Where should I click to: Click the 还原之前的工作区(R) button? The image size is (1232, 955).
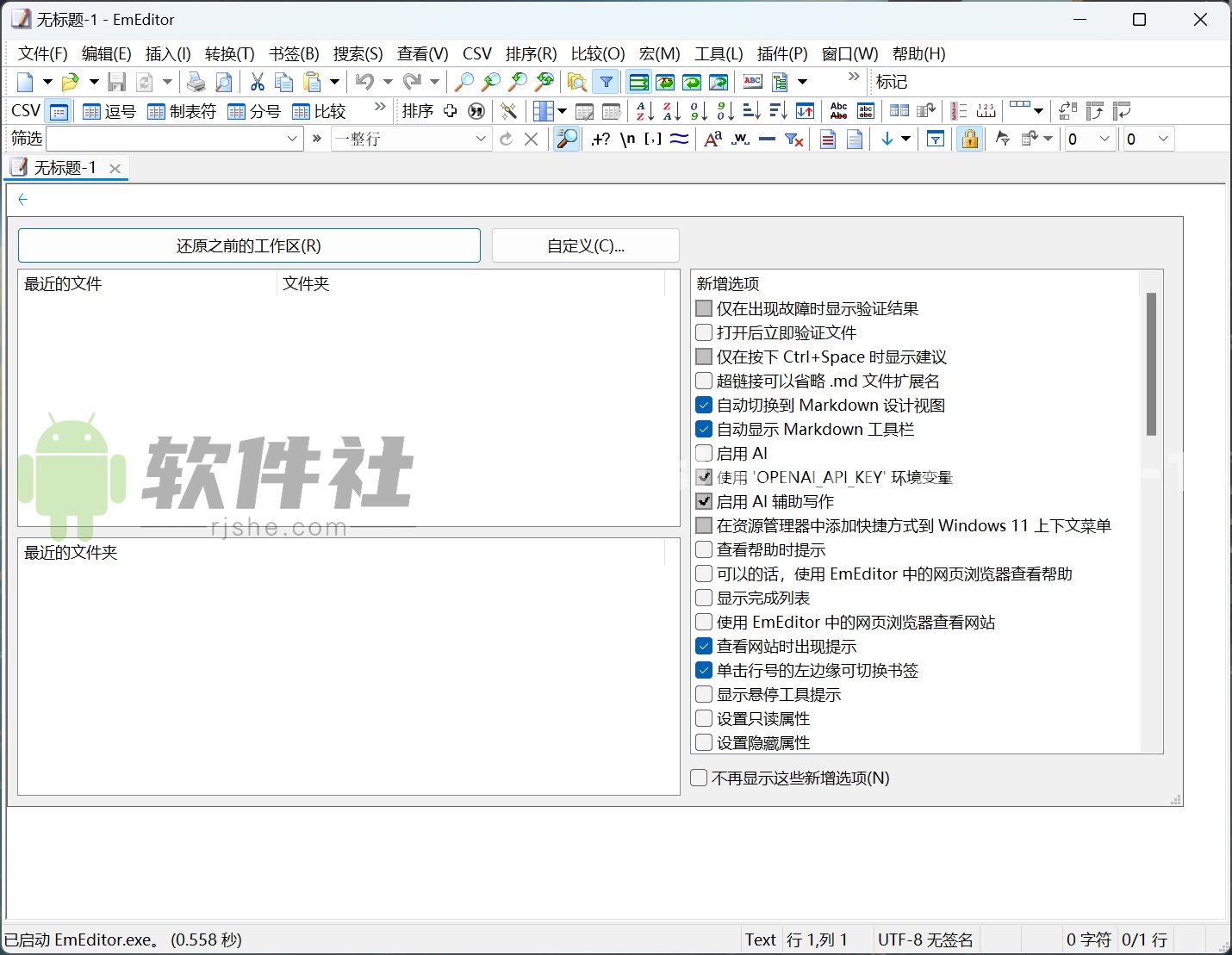pyautogui.click(x=248, y=245)
